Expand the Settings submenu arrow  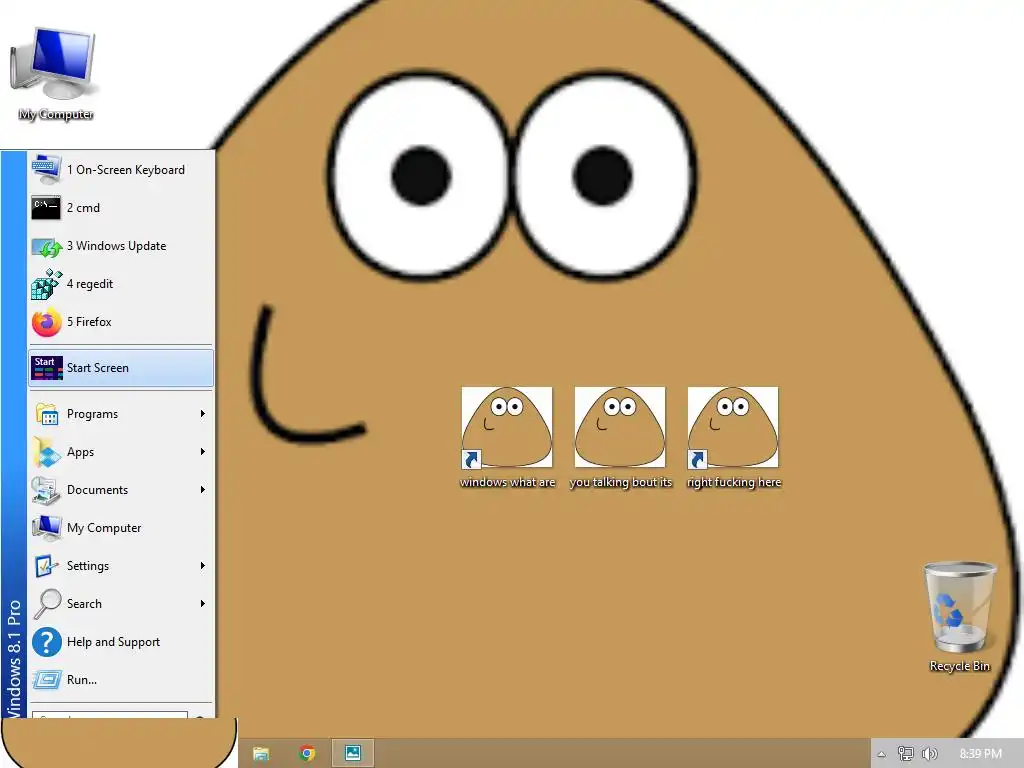(203, 566)
